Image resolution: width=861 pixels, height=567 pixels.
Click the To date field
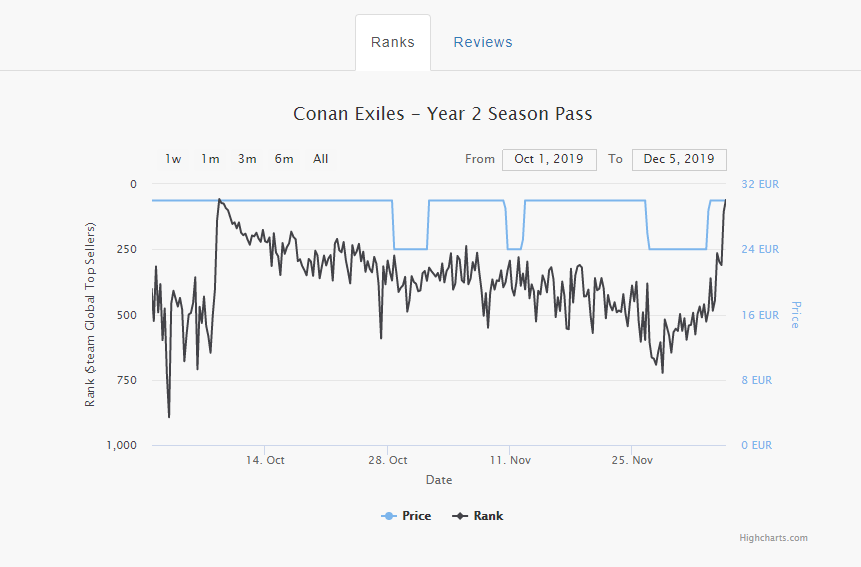[x=679, y=159]
